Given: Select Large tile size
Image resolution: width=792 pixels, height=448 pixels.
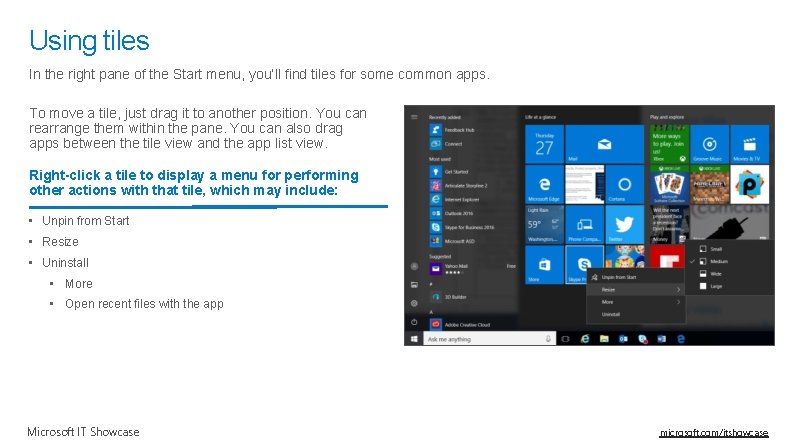Looking at the screenshot, I should pos(730,286).
